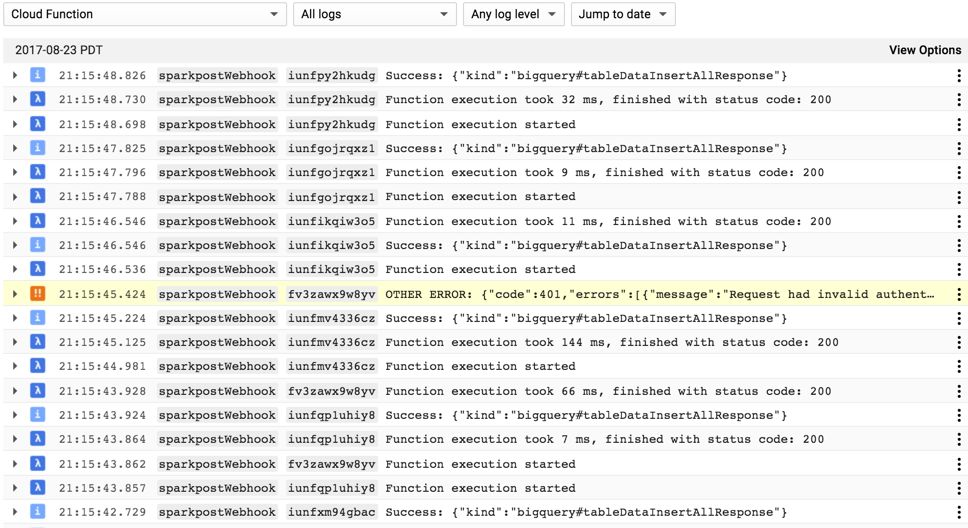Open more menu for 21:15:43.864 entry

tap(958, 439)
